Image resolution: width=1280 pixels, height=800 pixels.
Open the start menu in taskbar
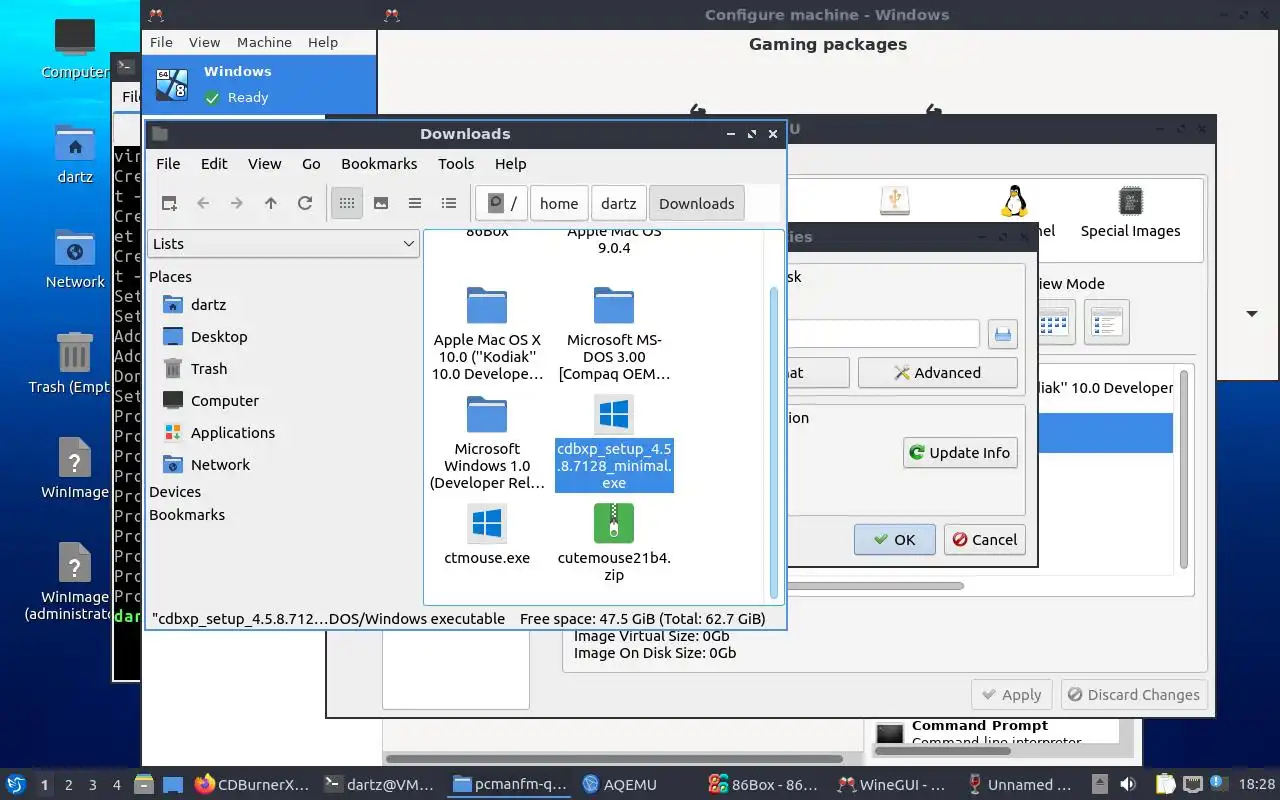16,784
